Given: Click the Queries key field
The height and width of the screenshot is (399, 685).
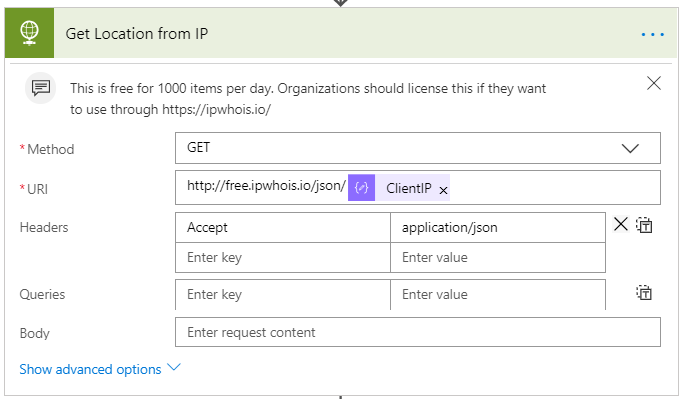Looking at the screenshot, I should [283, 295].
